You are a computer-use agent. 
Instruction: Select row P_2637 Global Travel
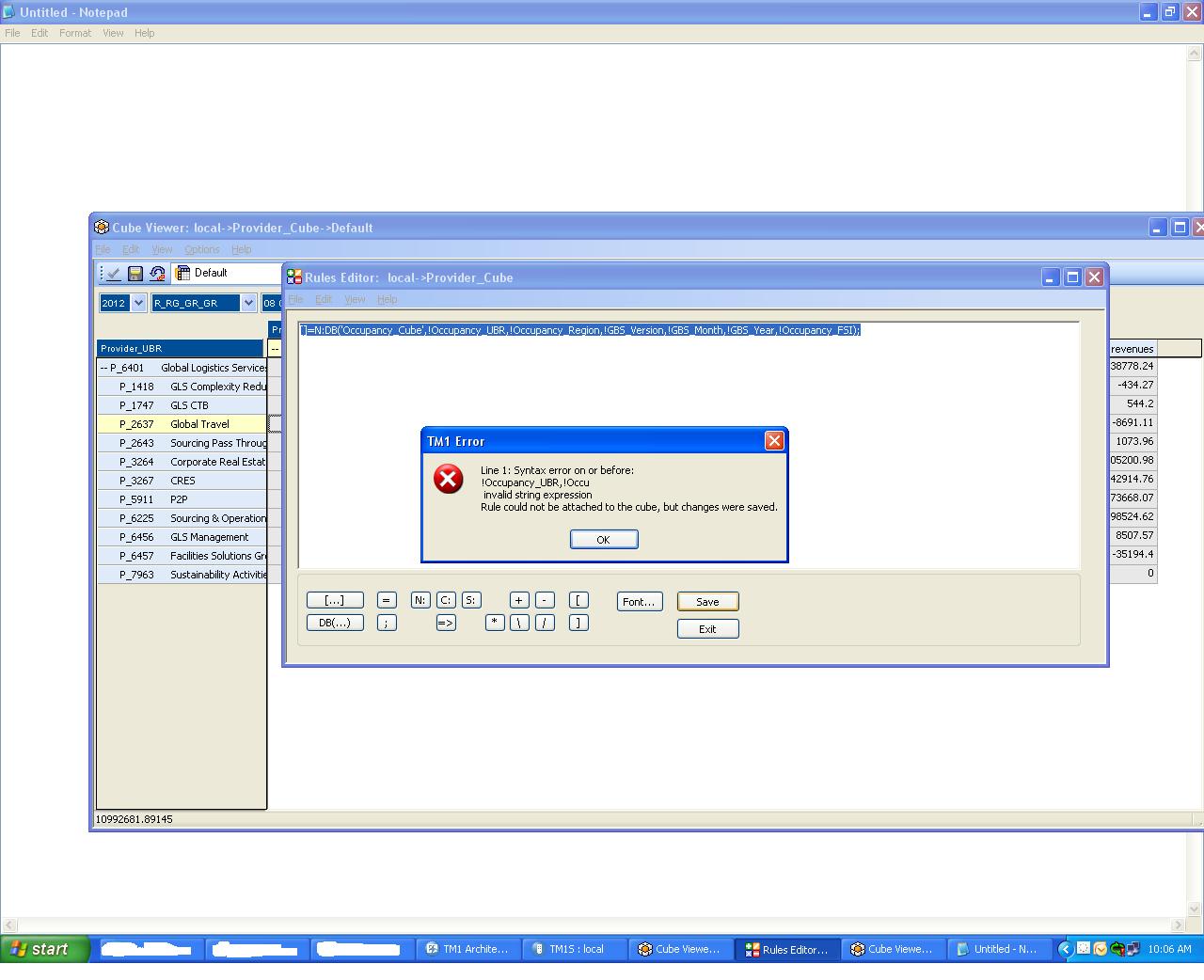[x=182, y=424]
